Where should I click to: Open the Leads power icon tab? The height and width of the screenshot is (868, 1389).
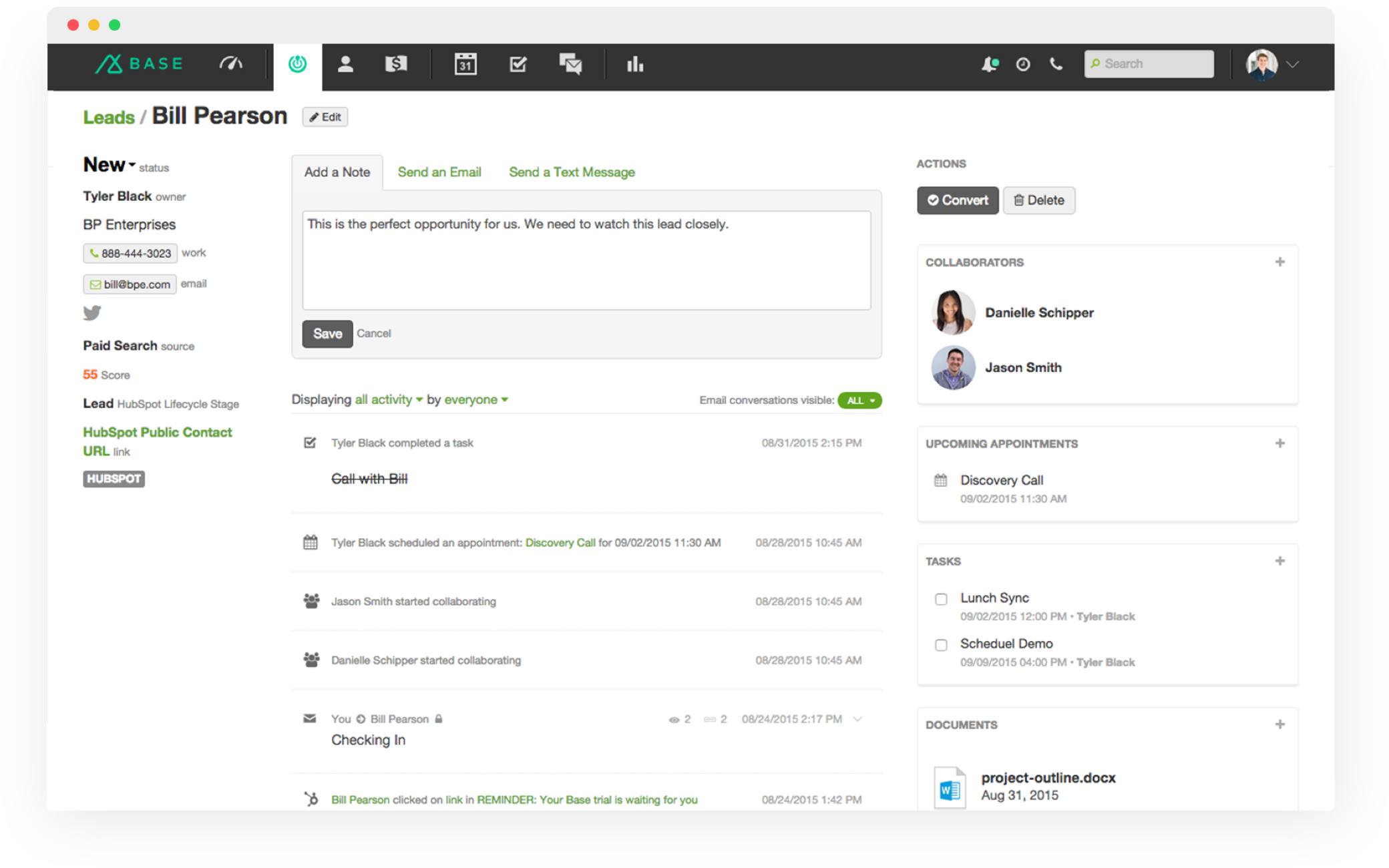click(x=297, y=64)
